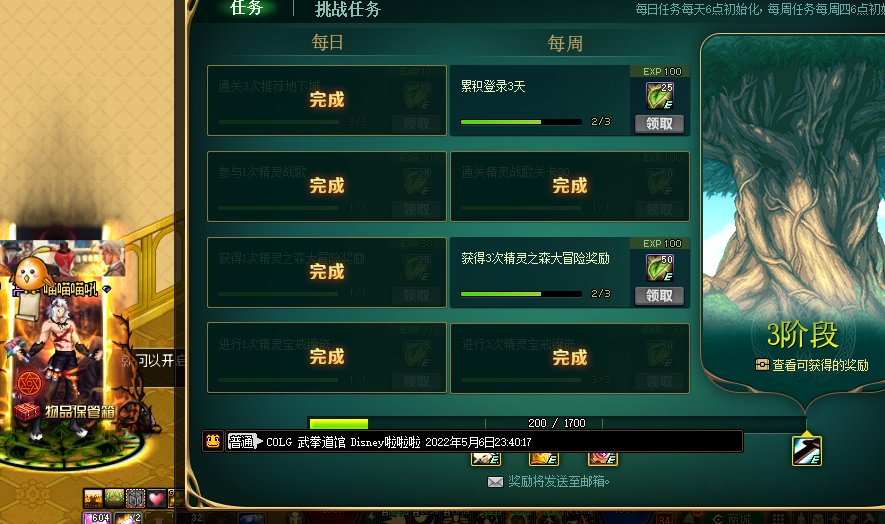The image size is (885, 524).
Task: Claim the 累积登录3天 weekly reward
Action: [659, 124]
